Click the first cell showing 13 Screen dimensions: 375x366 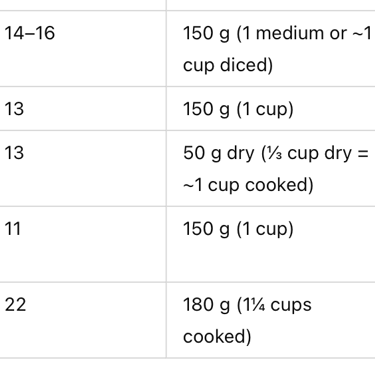(x=83, y=108)
